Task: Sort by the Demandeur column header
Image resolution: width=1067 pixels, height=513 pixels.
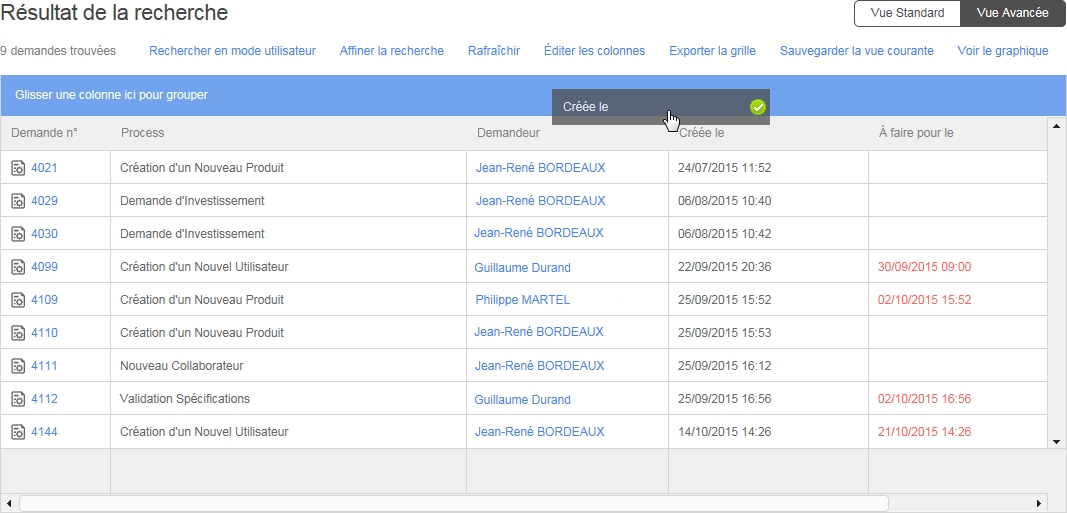Action: pos(508,133)
